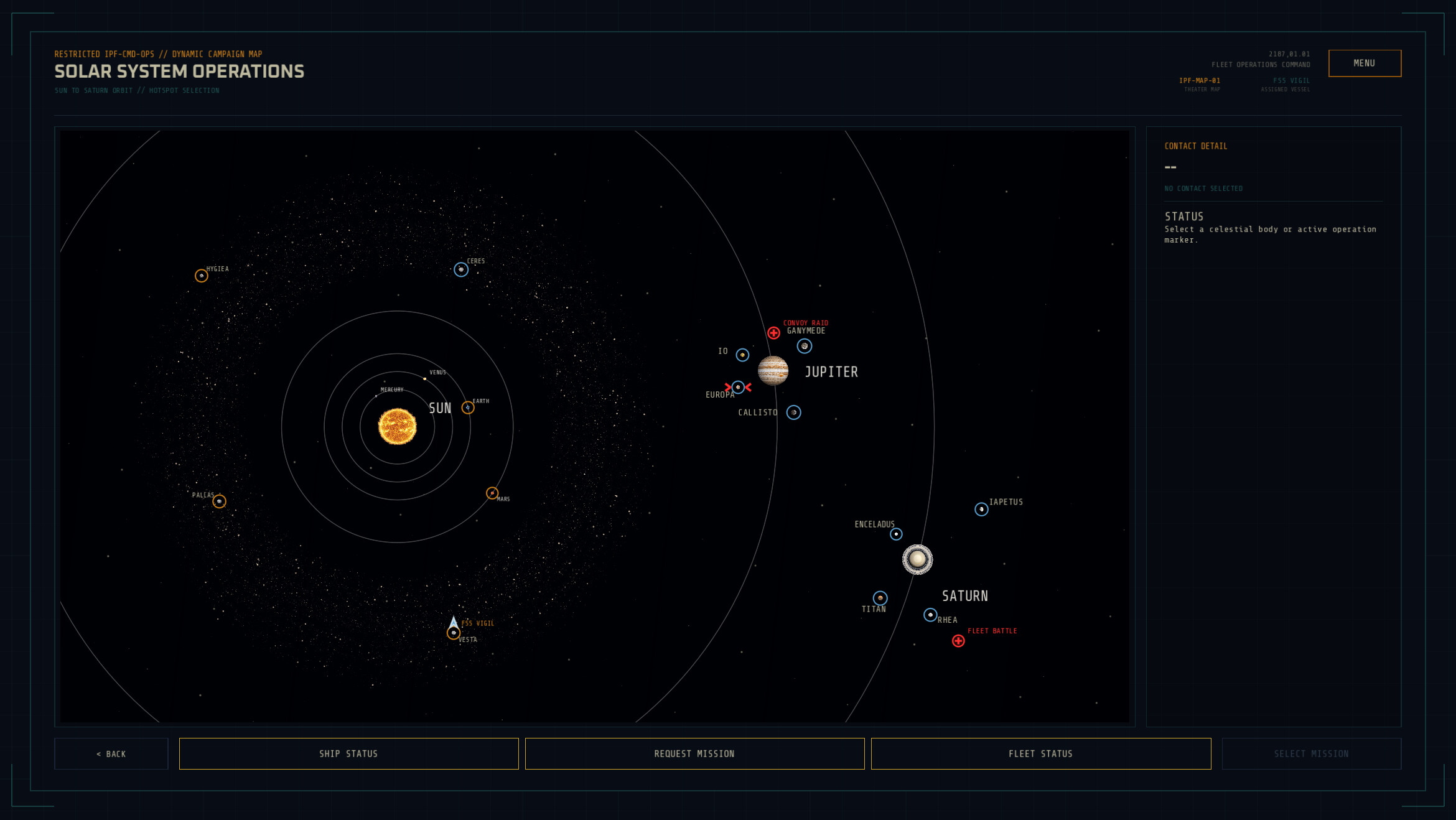Viewport: 1456px width, 820px height.
Task: Select the Io moon marker
Action: point(742,355)
